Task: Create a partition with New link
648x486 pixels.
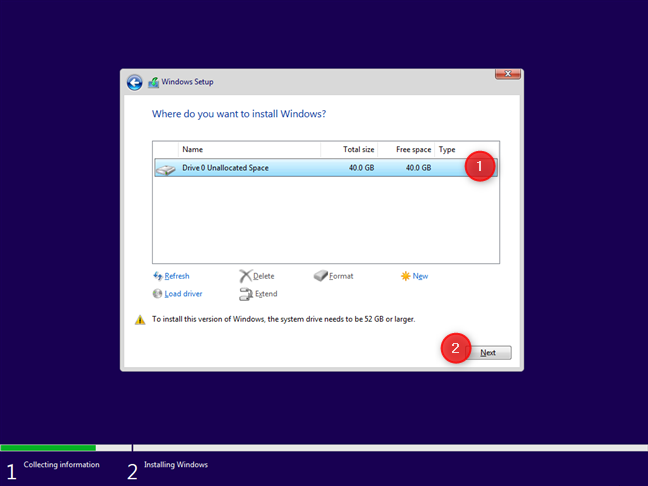Action: (x=420, y=276)
